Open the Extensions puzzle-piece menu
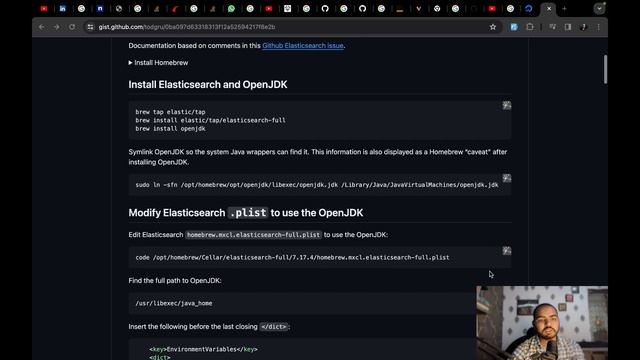 (x=530, y=27)
